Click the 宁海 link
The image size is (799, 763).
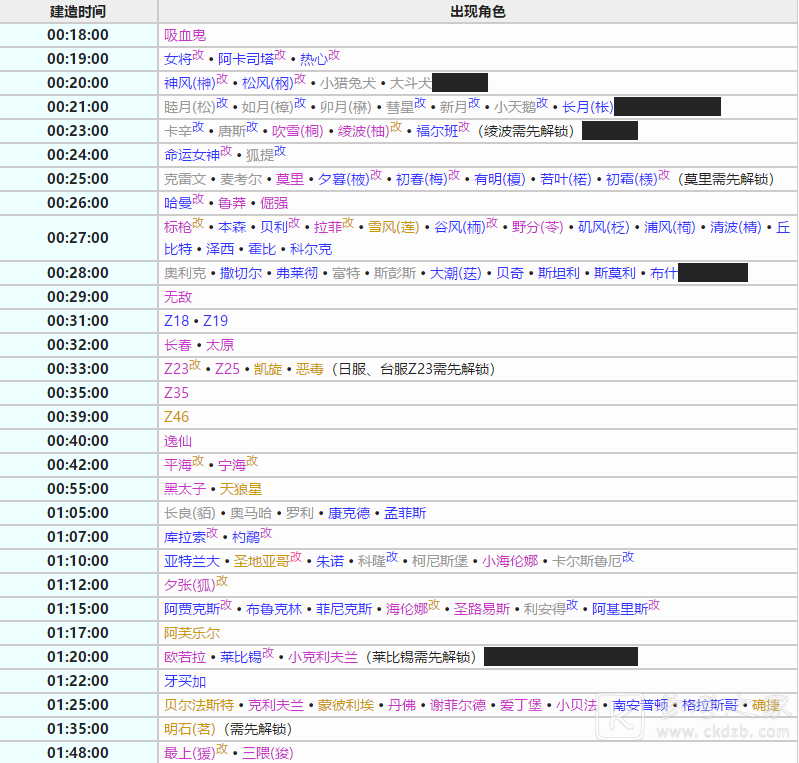click(232, 465)
